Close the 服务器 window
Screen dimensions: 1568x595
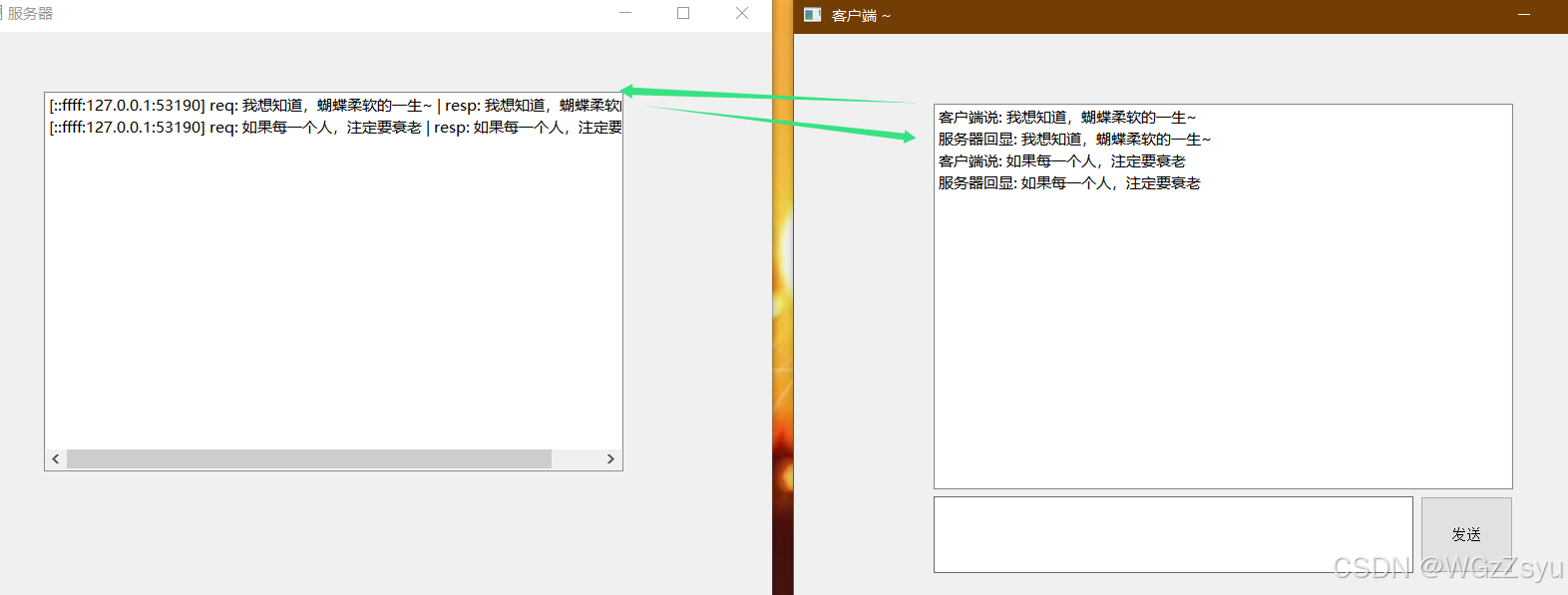tap(742, 13)
